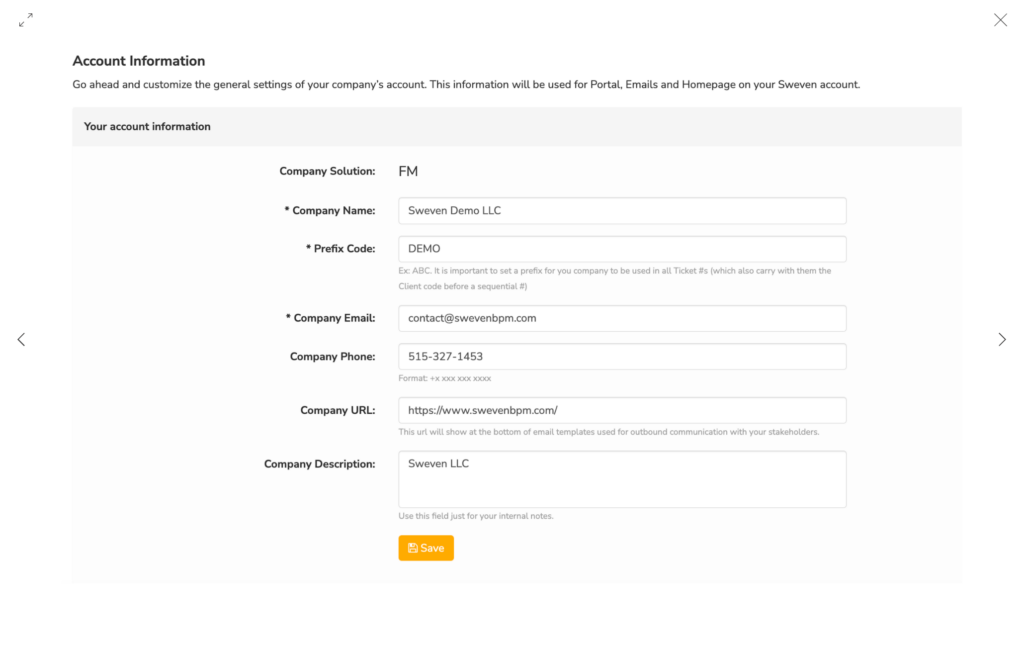Screen dimensions: 1024x648
Task: Click the Company Name input field
Action: [622, 210]
